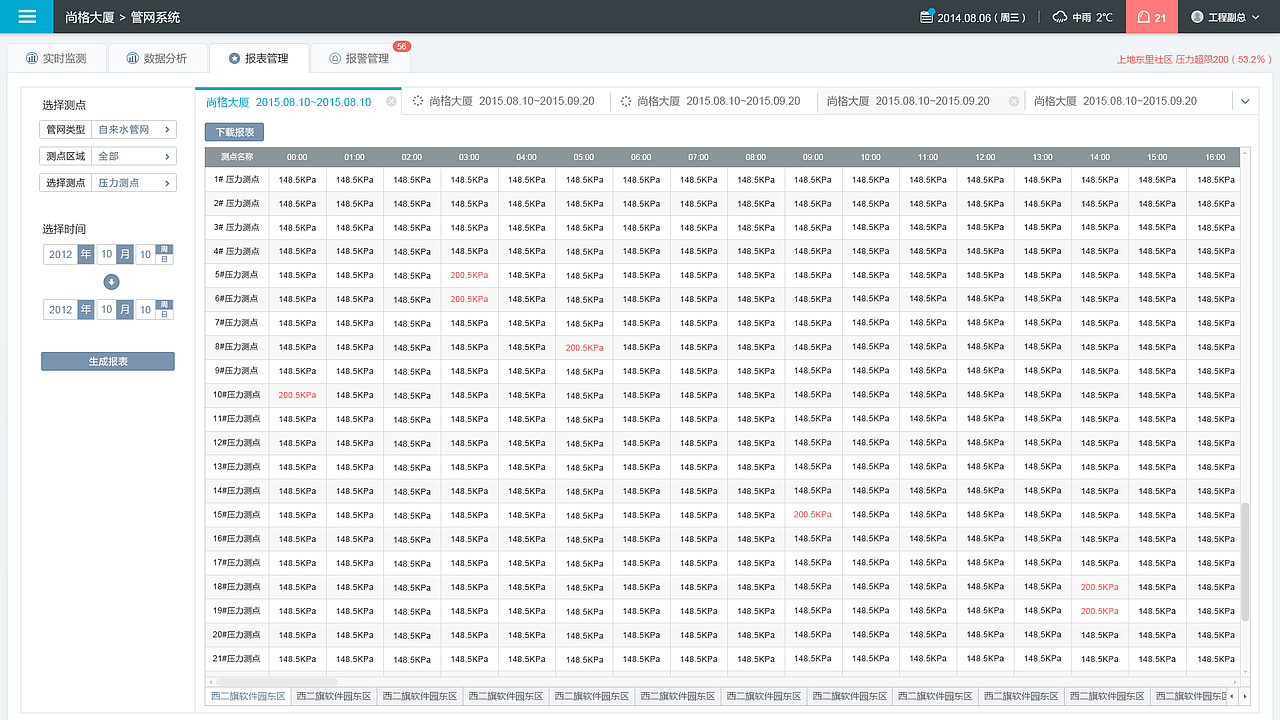Viewport: 1280px width, 720px height.
Task: Toggle the 月 unit in the end date row
Action: [125, 310]
